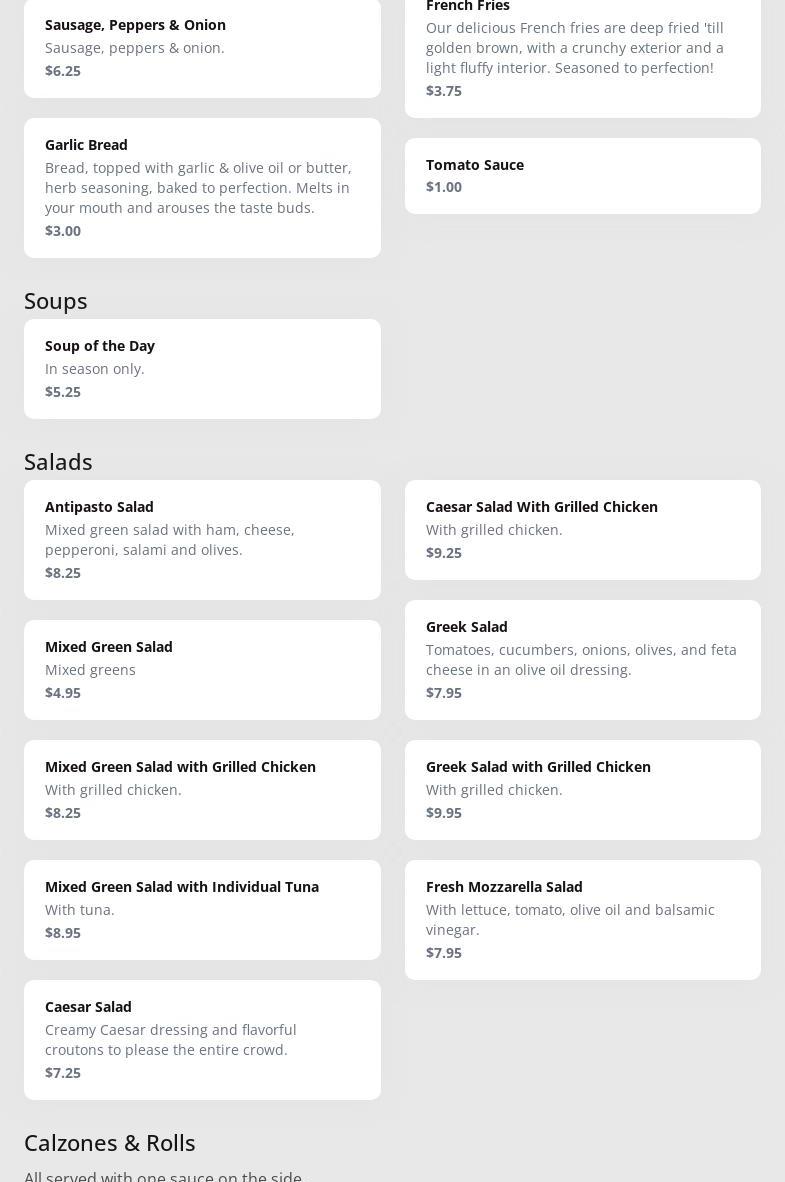
Task: Click the Salads section heading
Action: (x=58, y=462)
